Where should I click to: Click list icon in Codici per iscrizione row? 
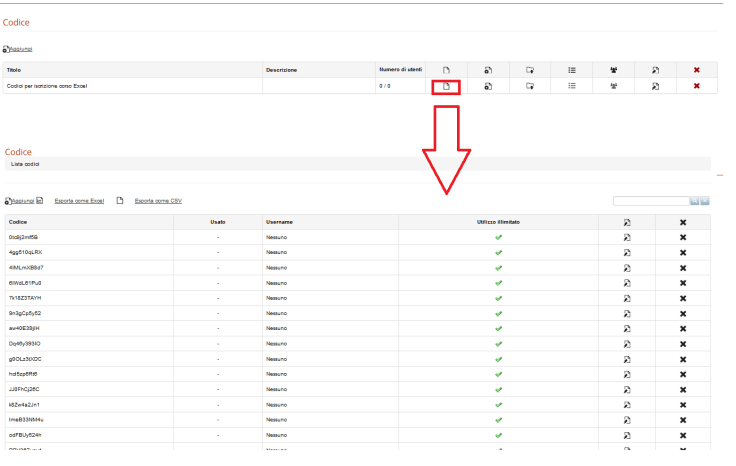tap(572, 87)
